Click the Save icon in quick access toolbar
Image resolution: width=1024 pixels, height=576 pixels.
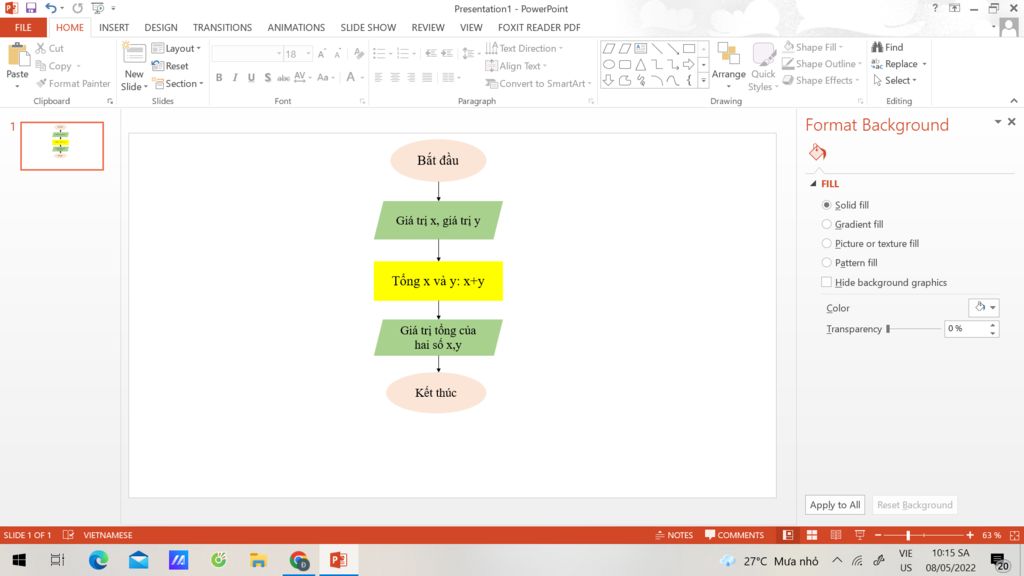pos(31,8)
